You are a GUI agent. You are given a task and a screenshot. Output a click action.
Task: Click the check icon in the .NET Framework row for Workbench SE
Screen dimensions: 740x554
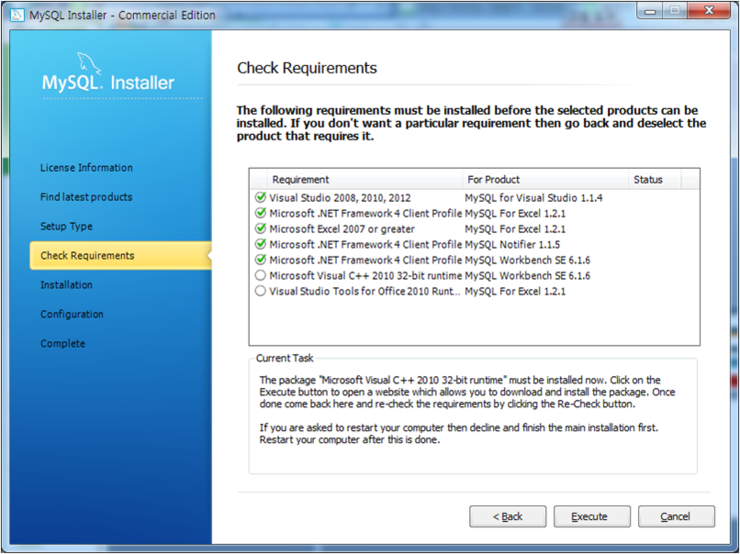(260, 259)
